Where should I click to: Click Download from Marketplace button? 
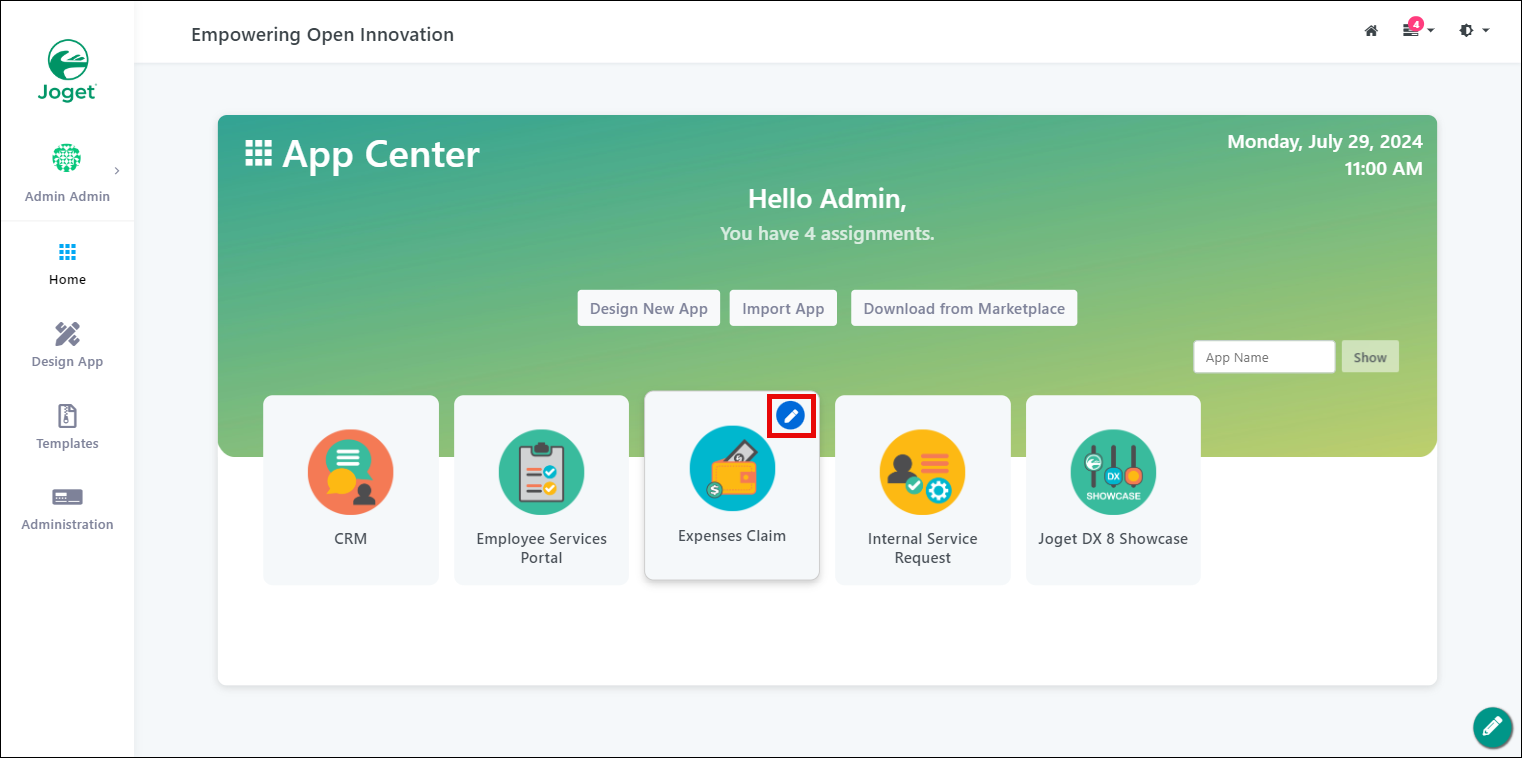(x=964, y=308)
